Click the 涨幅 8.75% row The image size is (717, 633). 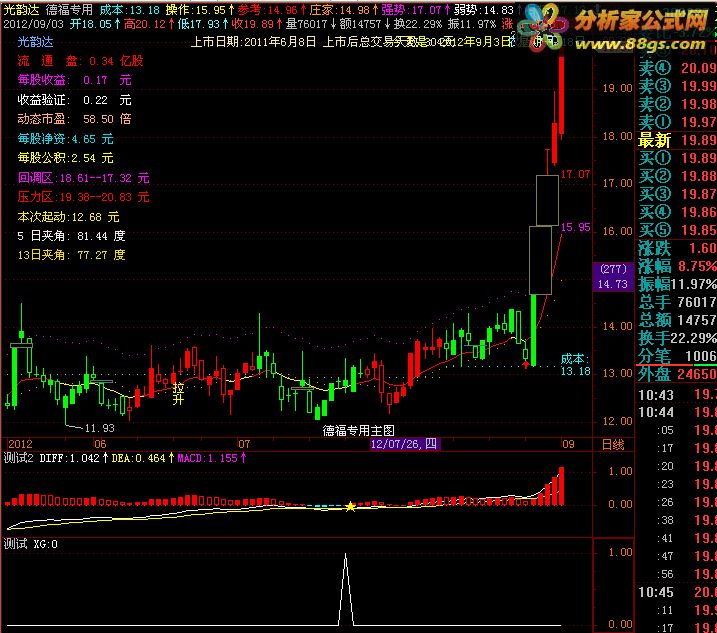coord(677,266)
